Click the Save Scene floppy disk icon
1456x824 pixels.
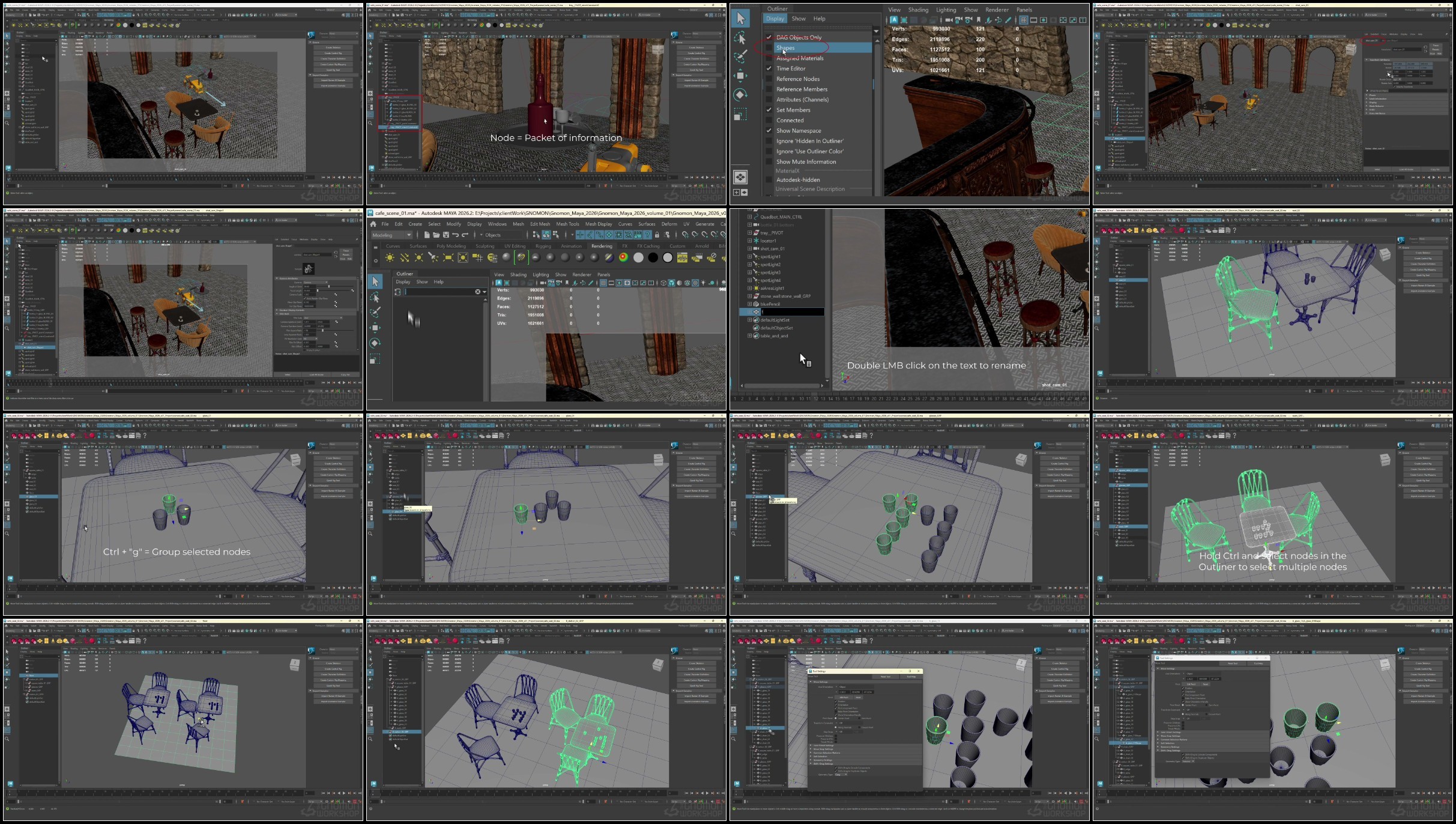[x=446, y=235]
